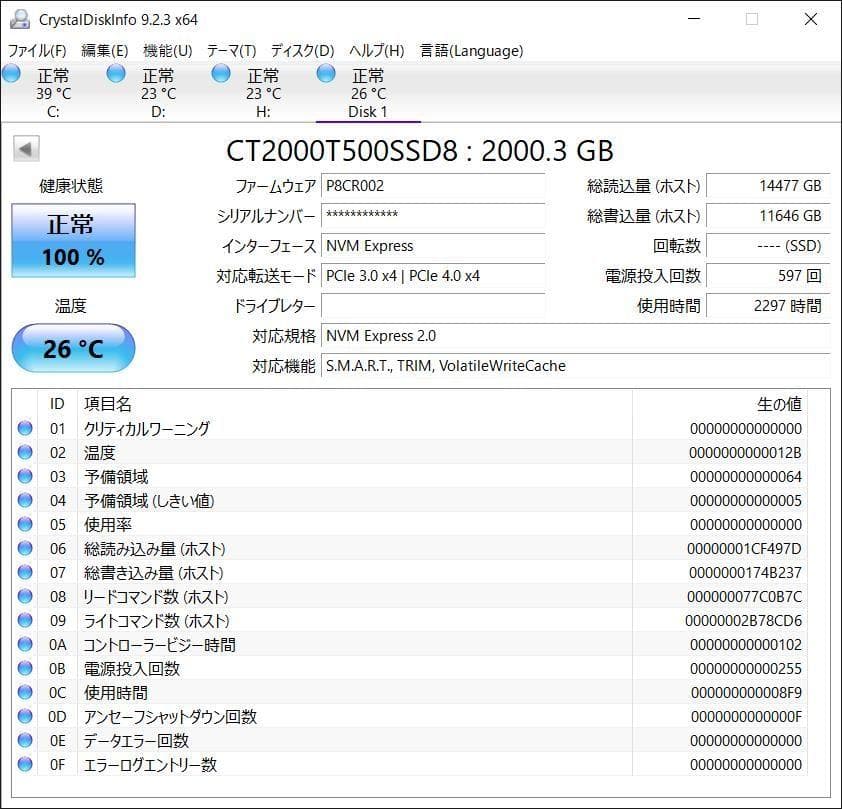Select the health indicator dot for drive D:
842x809 pixels.
(115, 72)
